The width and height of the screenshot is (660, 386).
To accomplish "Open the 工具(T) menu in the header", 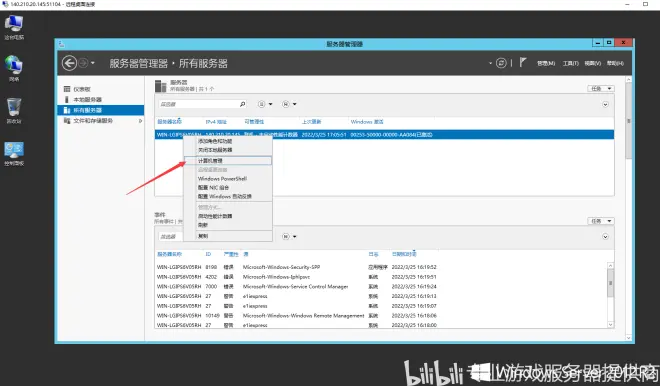I will click(571, 63).
